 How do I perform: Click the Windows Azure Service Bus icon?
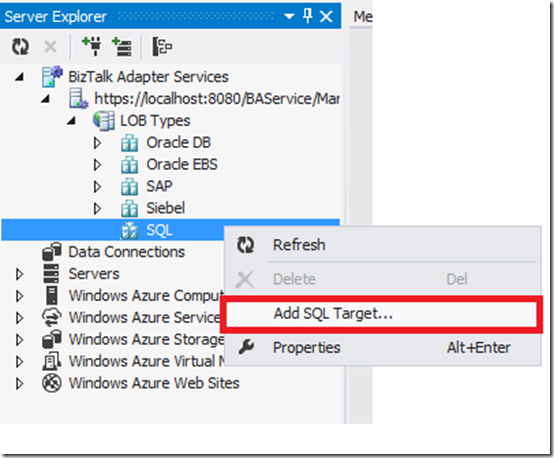[52, 317]
